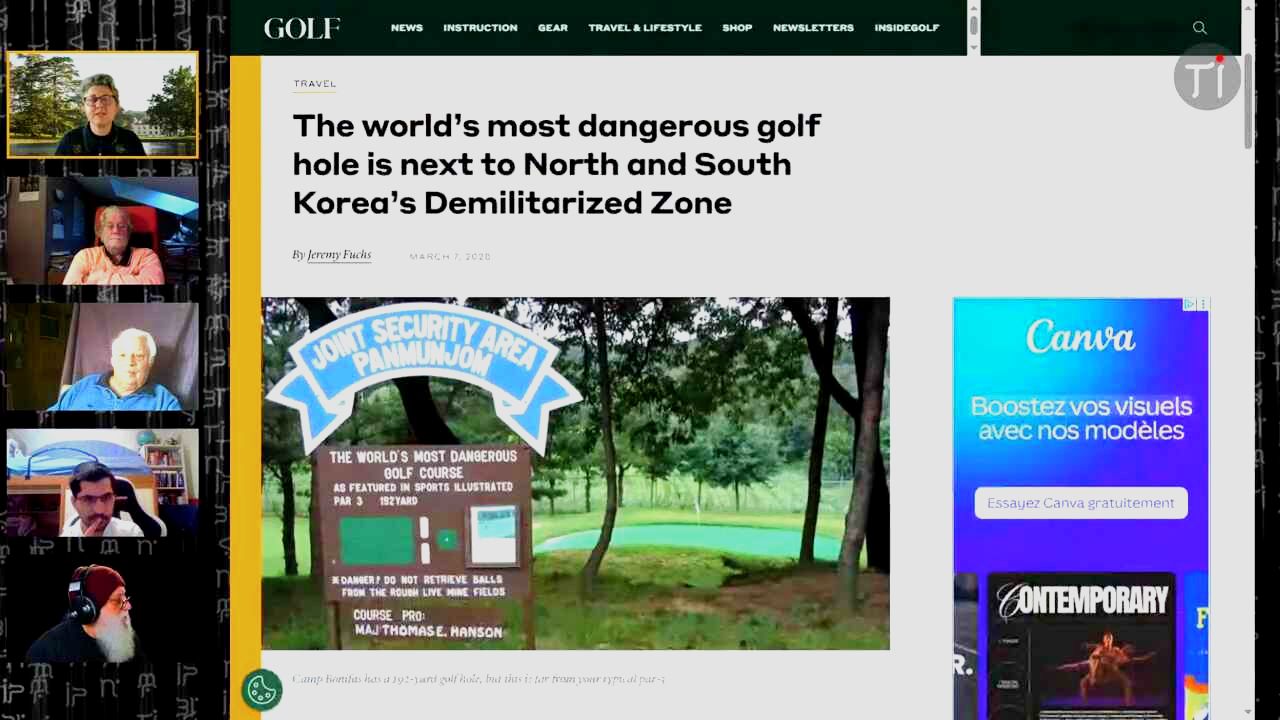This screenshot has width=1280, height=720.
Task: Open author Jeremy Fuchs's page
Action: 338,255
